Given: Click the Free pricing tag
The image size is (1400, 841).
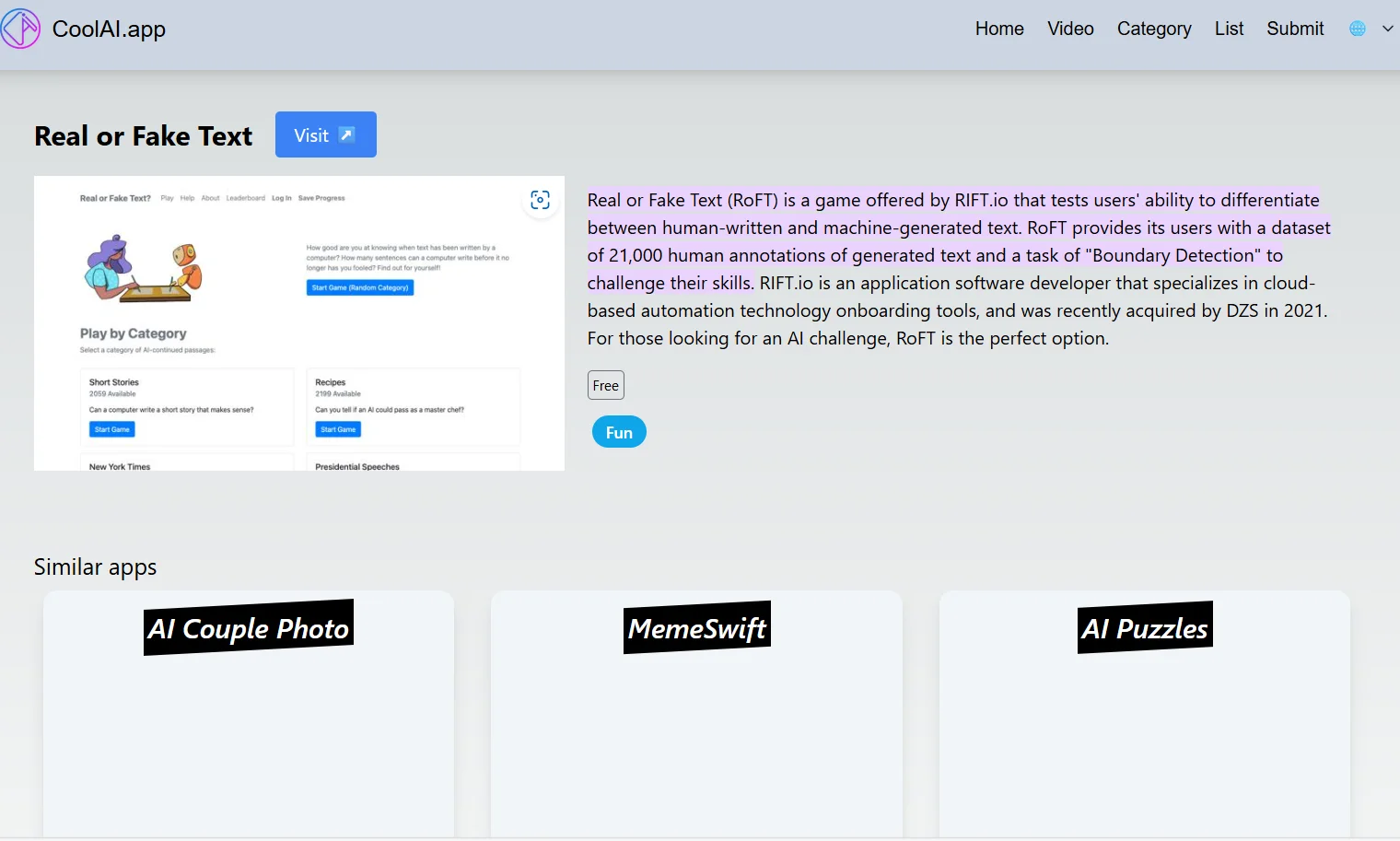Looking at the screenshot, I should pos(605,385).
